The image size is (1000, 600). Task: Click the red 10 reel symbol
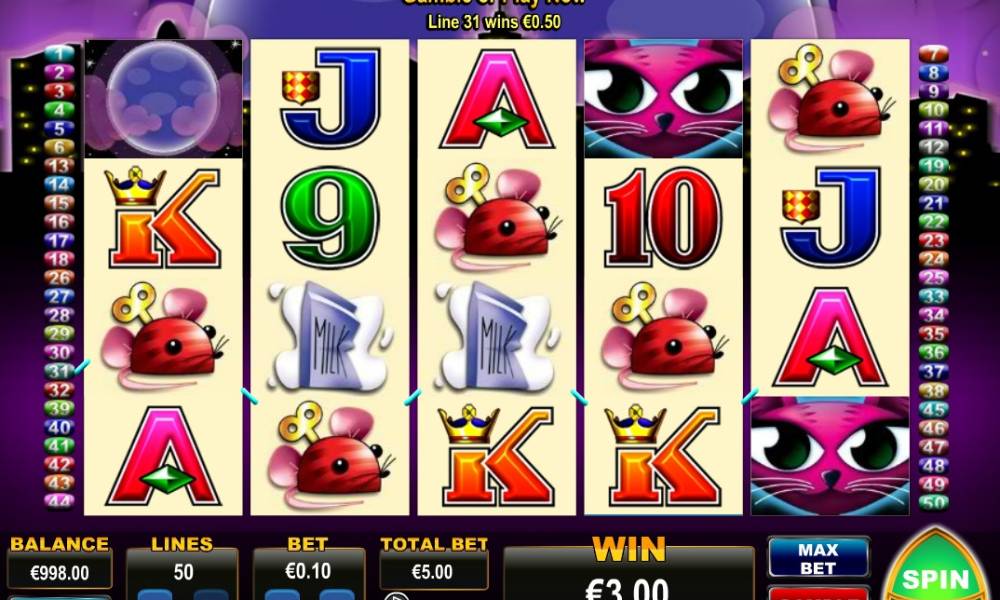click(663, 217)
